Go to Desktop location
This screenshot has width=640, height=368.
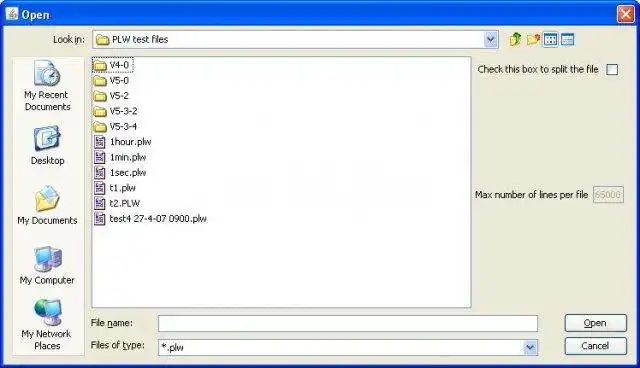47,145
